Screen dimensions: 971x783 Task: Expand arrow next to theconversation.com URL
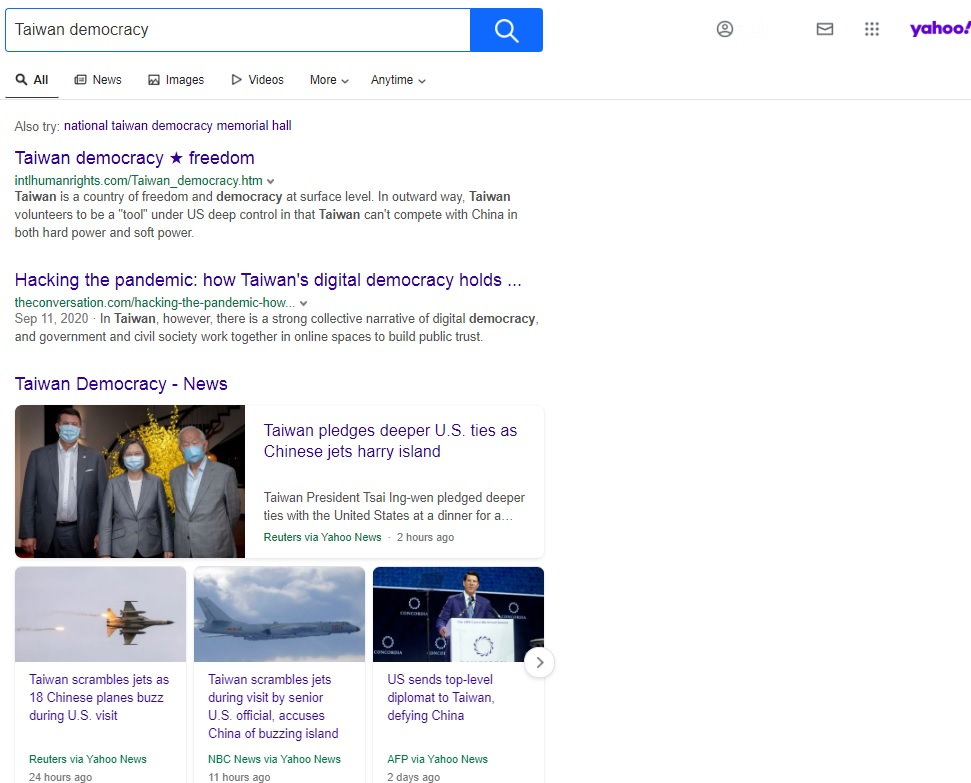point(304,303)
